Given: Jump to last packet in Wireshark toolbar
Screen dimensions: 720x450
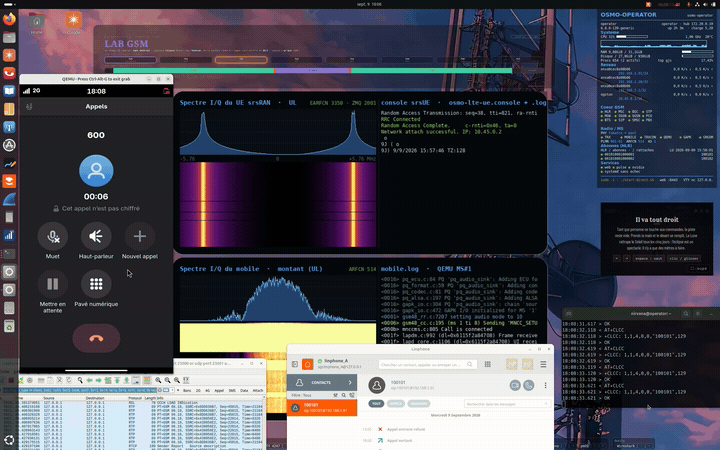Looking at the screenshot, I should pyautogui.click(x=126, y=380).
